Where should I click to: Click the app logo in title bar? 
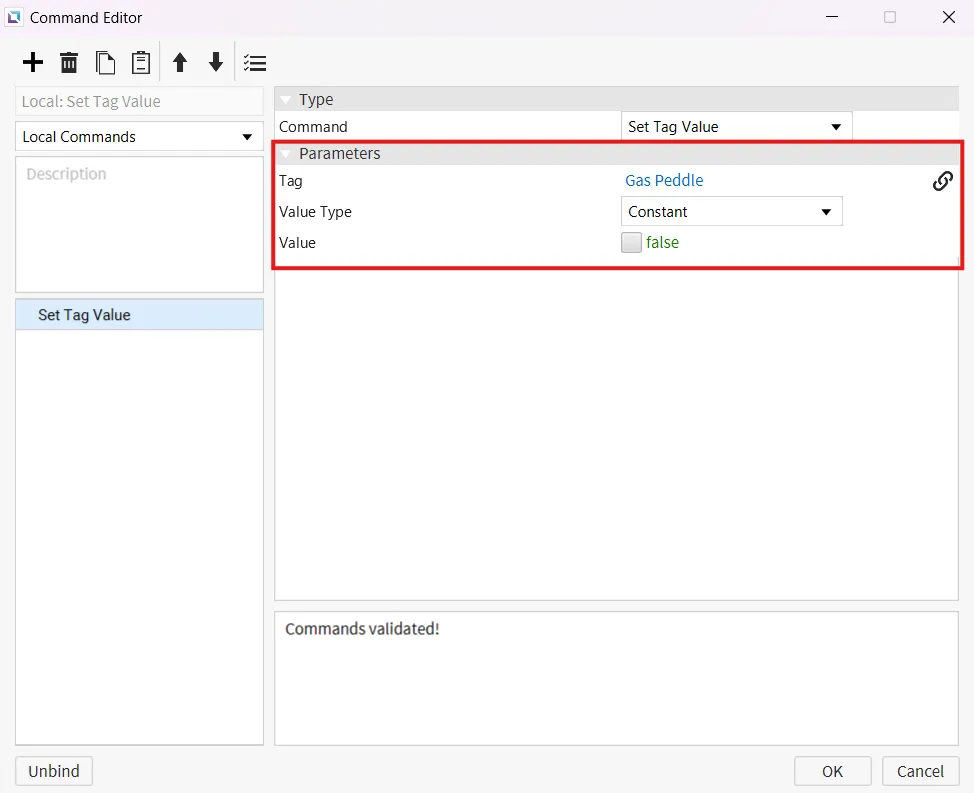[14, 17]
